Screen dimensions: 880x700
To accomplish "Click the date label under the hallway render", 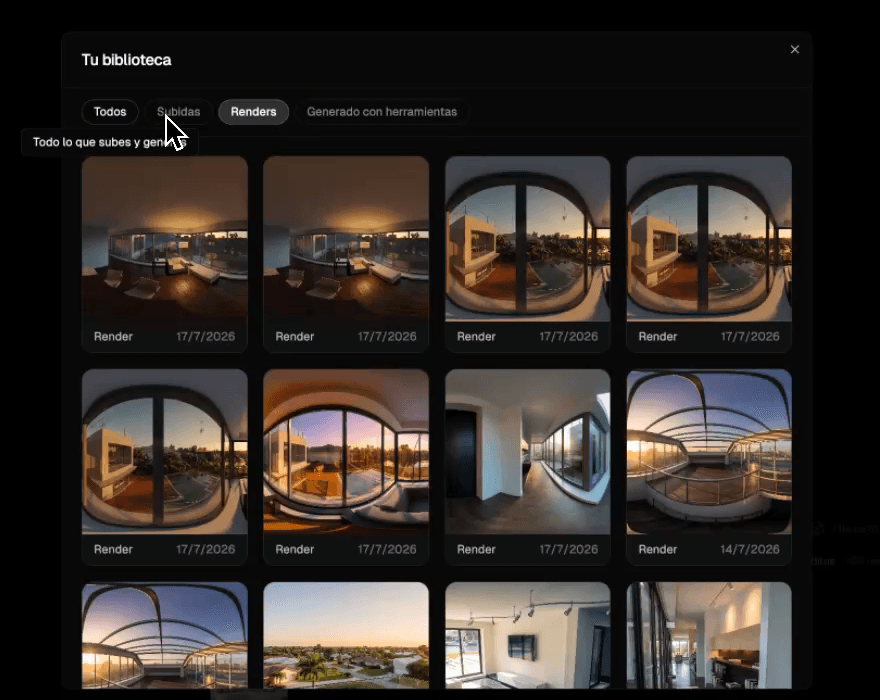I will click(569, 550).
